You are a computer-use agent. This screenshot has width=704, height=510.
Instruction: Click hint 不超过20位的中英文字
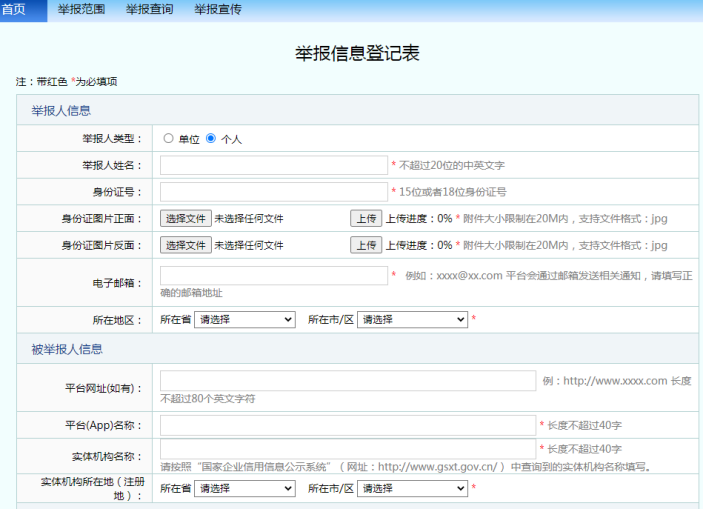coord(452,166)
